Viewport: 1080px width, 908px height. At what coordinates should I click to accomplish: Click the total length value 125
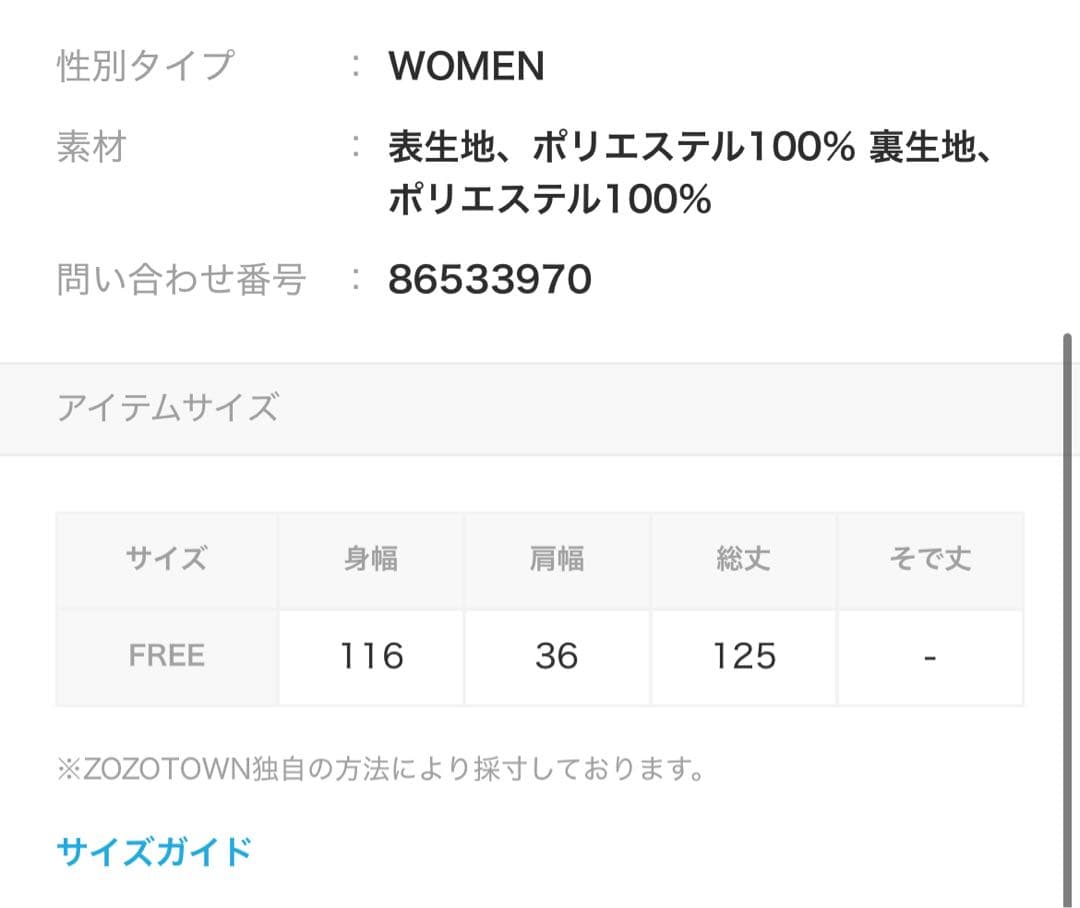[744, 656]
